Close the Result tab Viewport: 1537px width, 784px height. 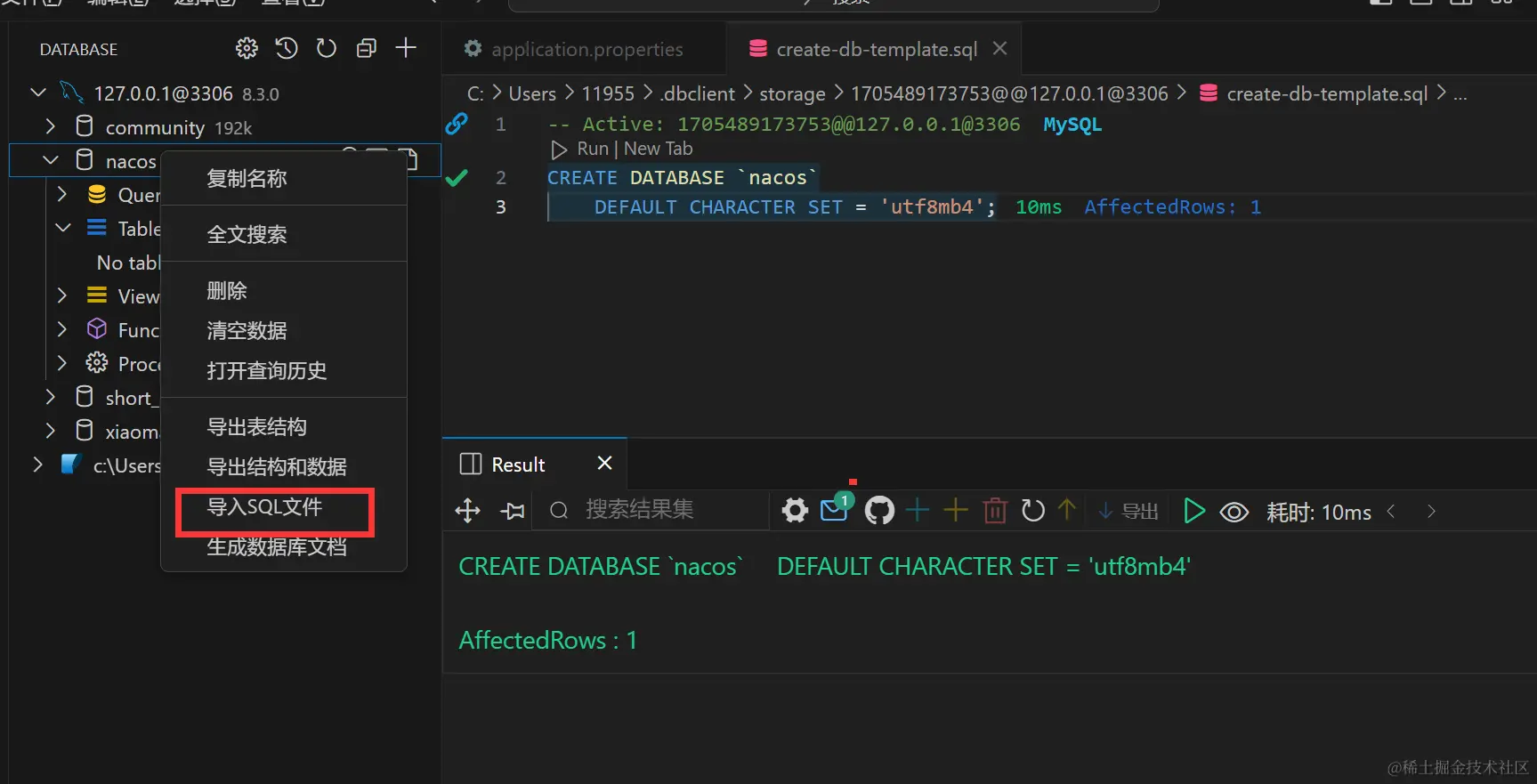pos(605,463)
